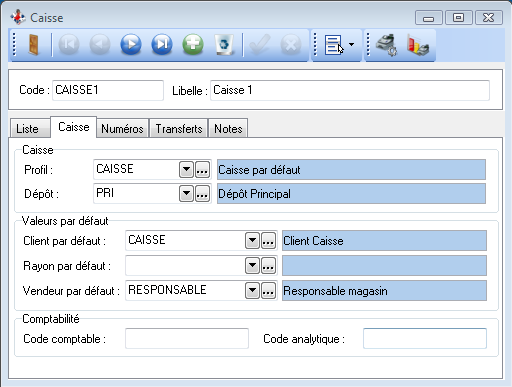Switch to the Transferts tab
This screenshot has width=512, height=387.
(x=179, y=128)
